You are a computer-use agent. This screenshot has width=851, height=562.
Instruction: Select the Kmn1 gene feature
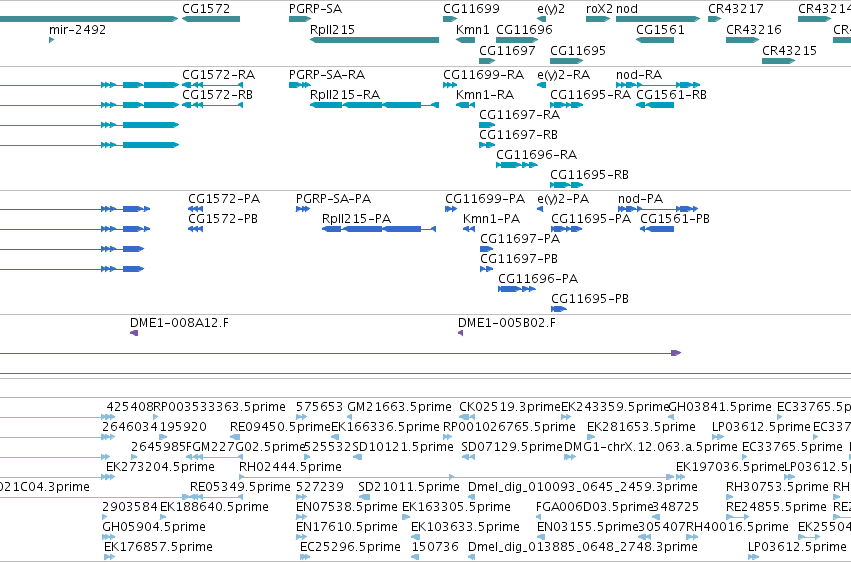click(x=466, y=40)
